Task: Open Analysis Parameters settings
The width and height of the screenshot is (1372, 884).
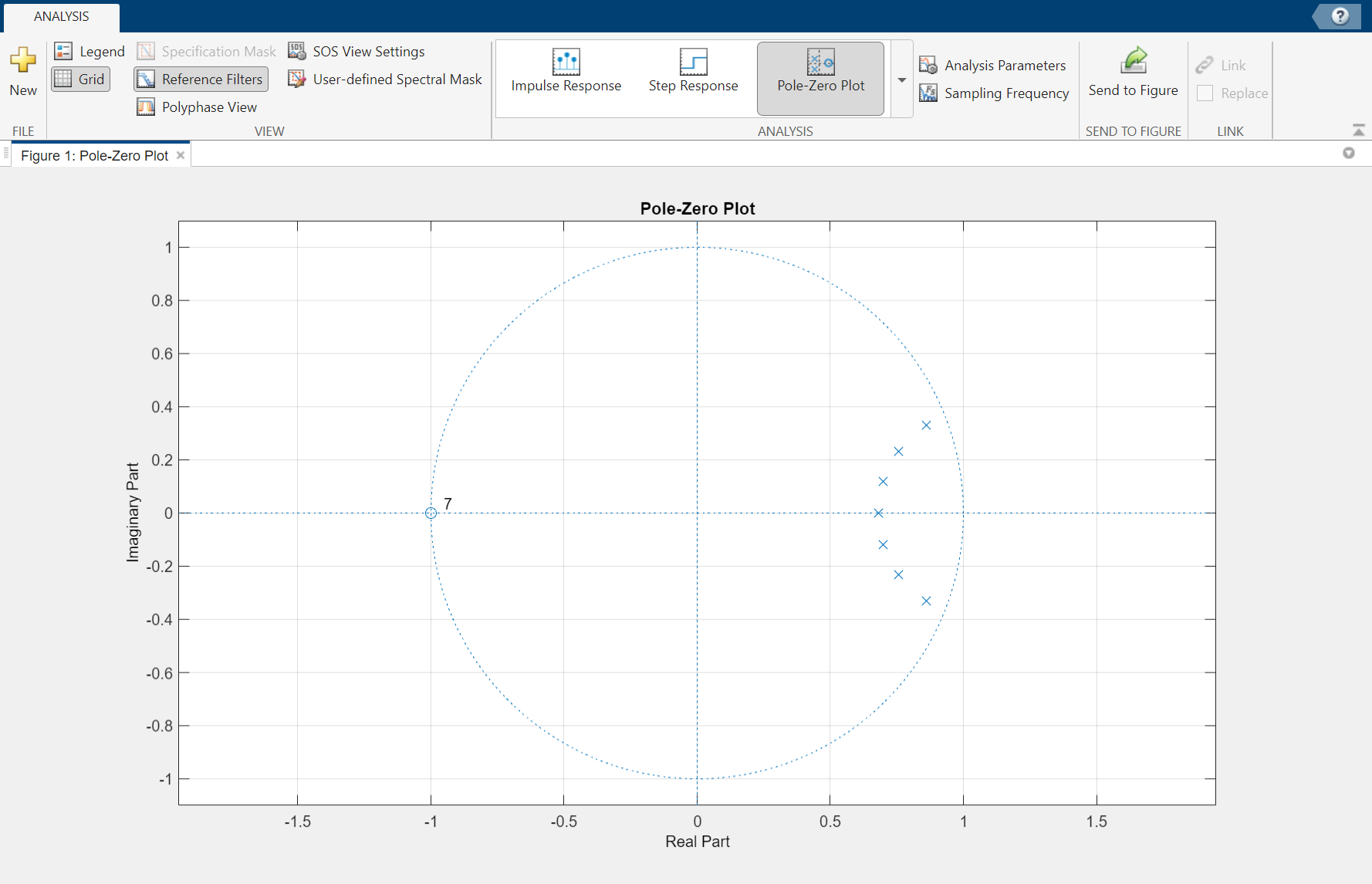Action: click(992, 66)
